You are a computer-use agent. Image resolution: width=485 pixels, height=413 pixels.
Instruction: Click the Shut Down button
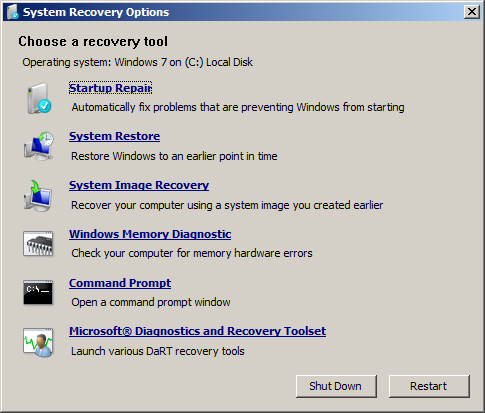point(336,386)
